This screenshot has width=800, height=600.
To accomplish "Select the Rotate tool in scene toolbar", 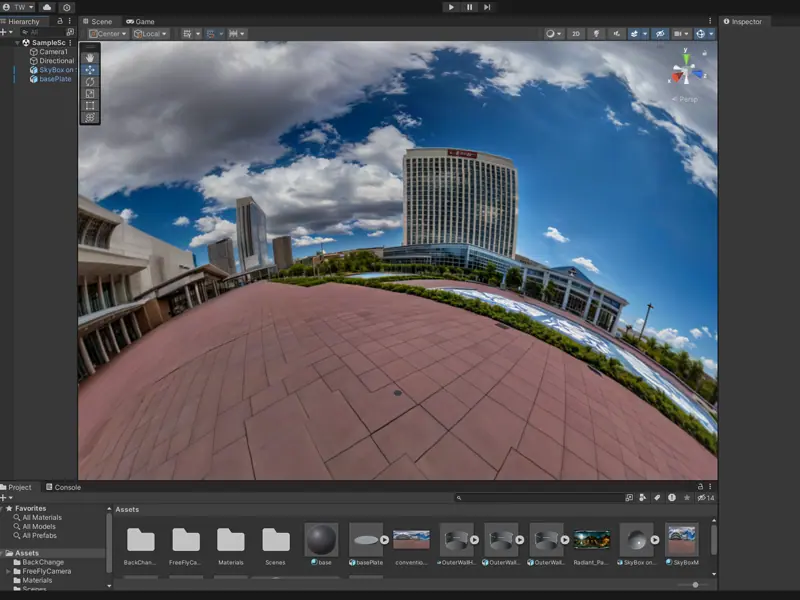I will click(90, 82).
